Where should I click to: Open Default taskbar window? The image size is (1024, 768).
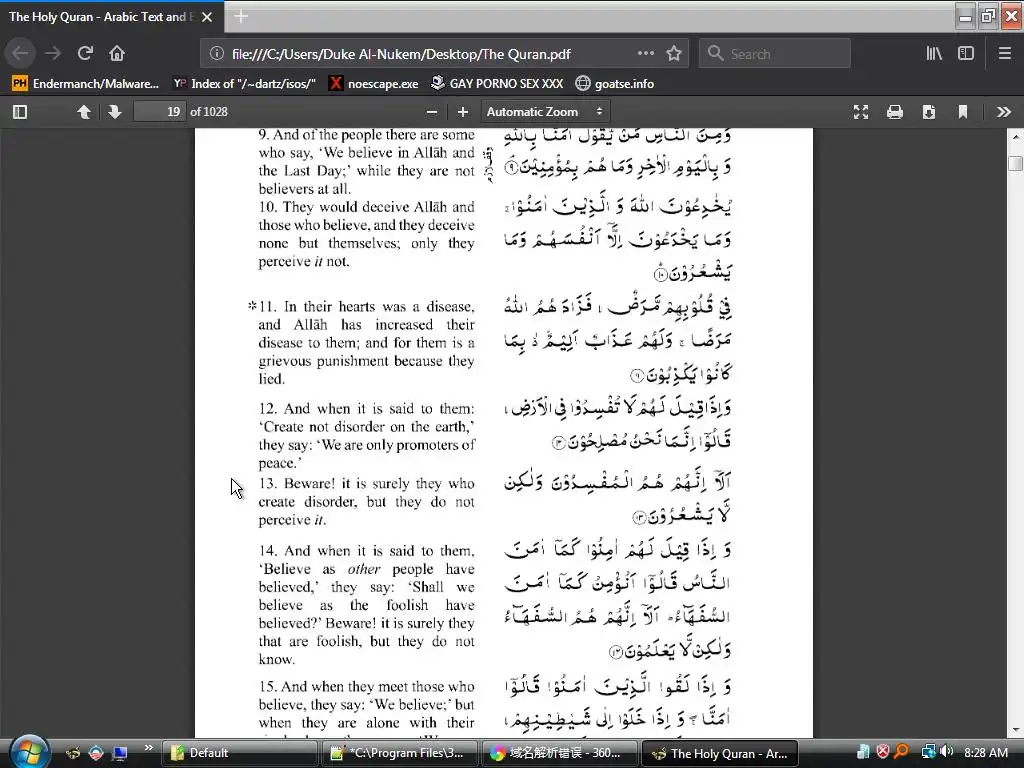pos(240,753)
